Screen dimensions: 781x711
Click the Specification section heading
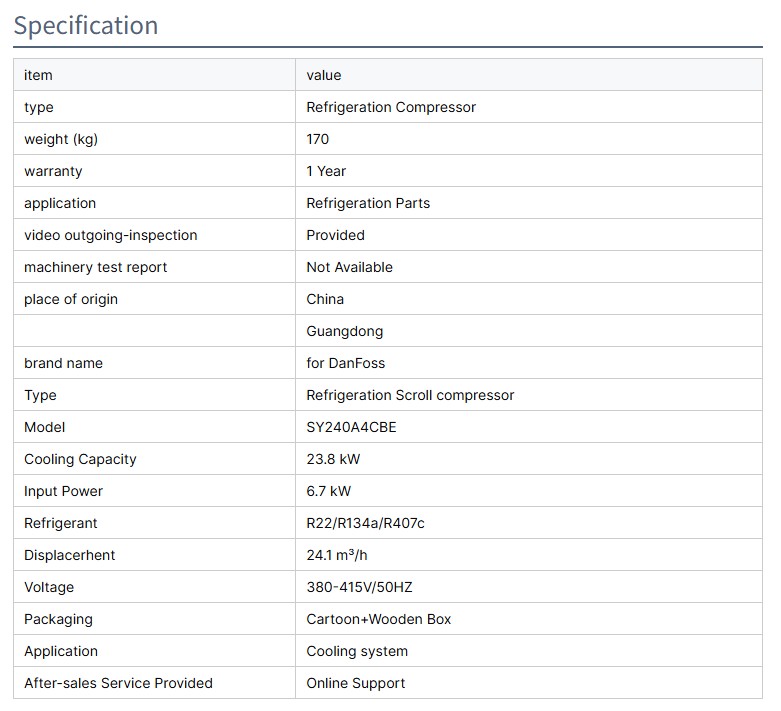pyautogui.click(x=86, y=25)
